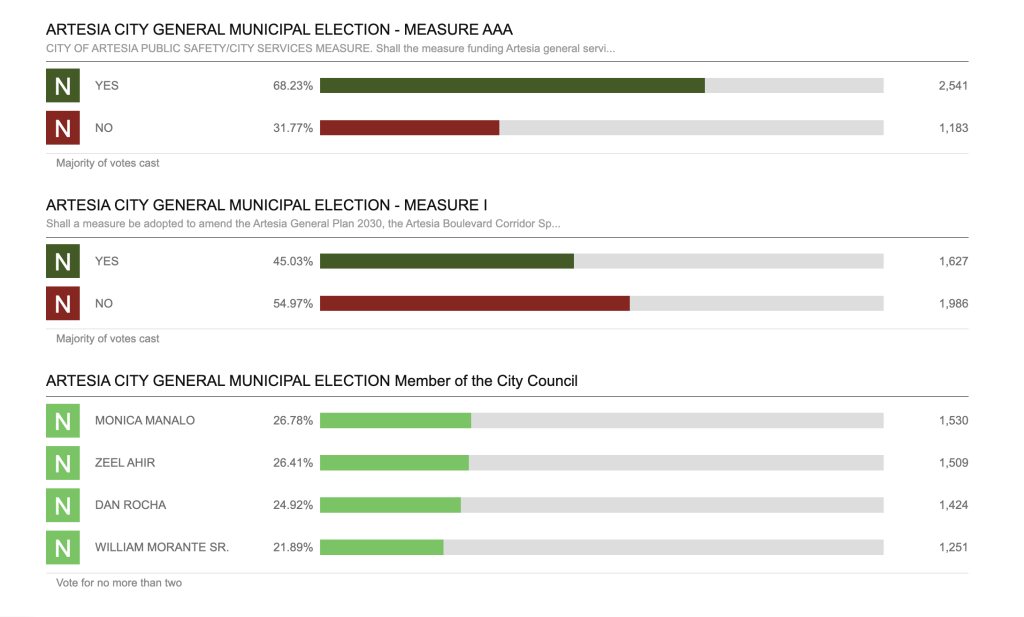Open the Measure AAA election heading
Image resolution: width=1024 pixels, height=617 pixels.
pyautogui.click(x=279, y=30)
